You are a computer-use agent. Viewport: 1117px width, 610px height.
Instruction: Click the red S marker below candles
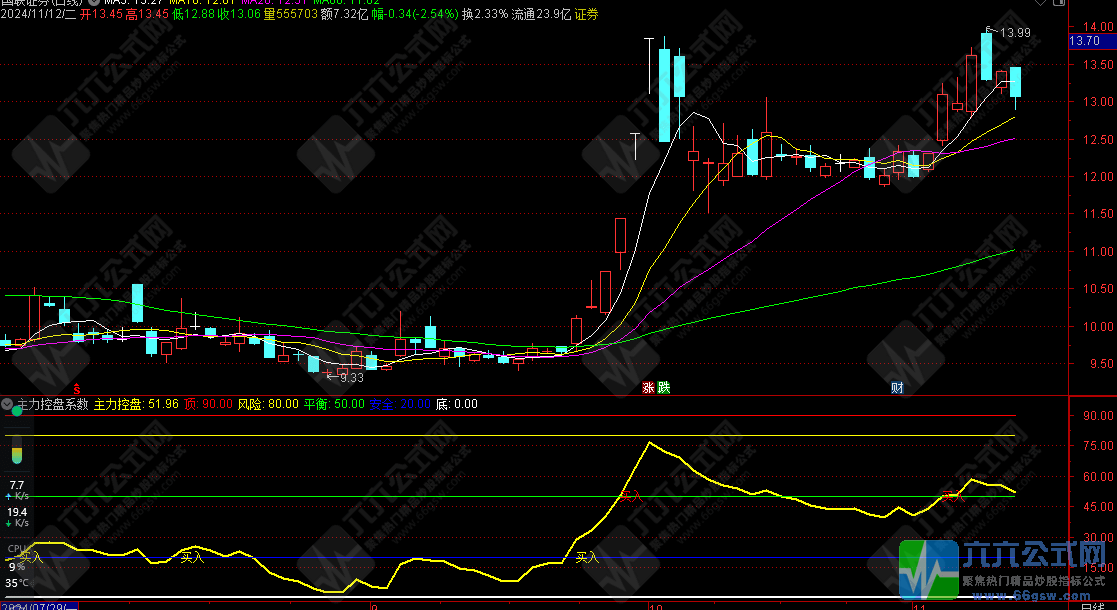click(x=76, y=388)
